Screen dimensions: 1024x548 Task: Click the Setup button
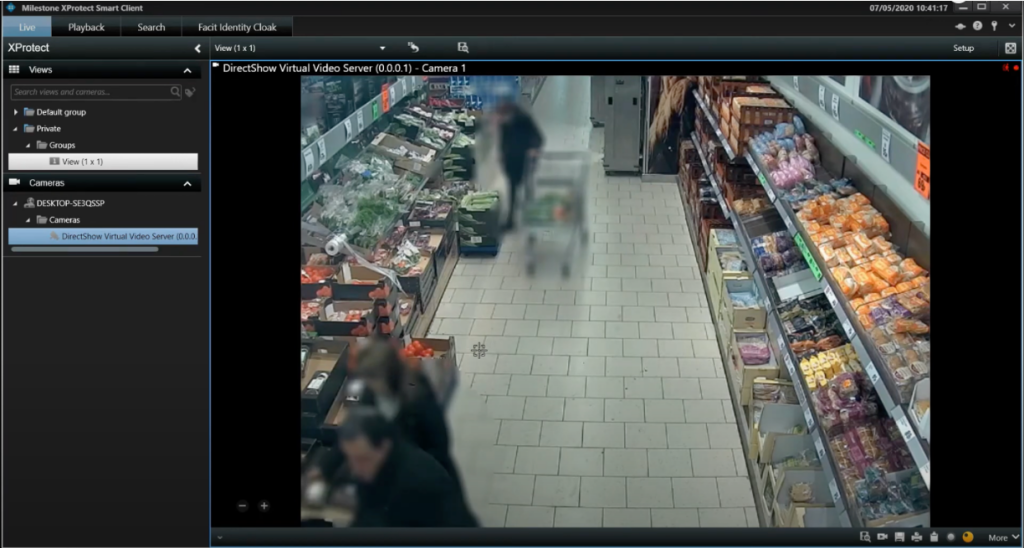(x=963, y=48)
